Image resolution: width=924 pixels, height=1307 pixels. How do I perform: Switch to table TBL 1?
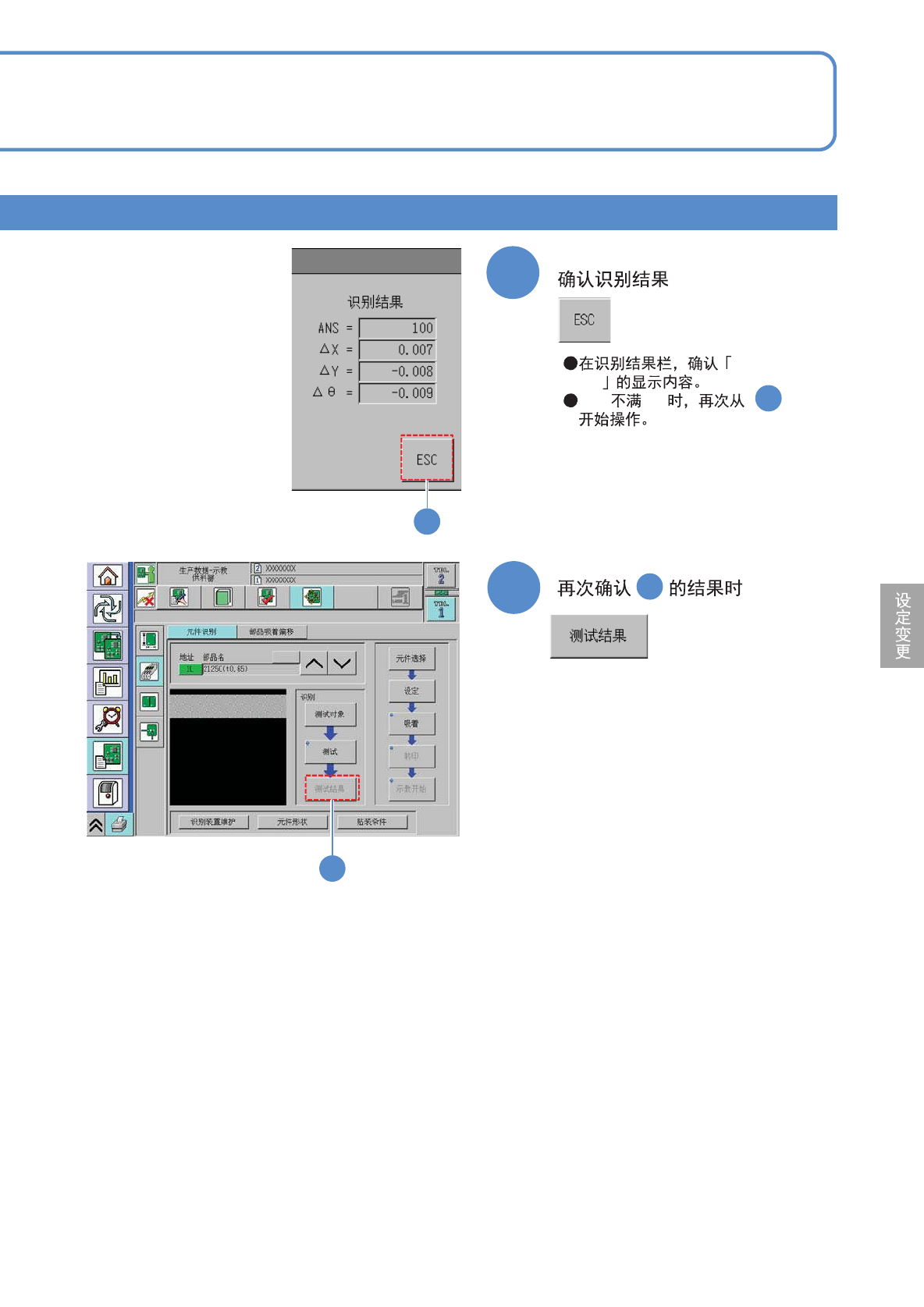[x=441, y=609]
